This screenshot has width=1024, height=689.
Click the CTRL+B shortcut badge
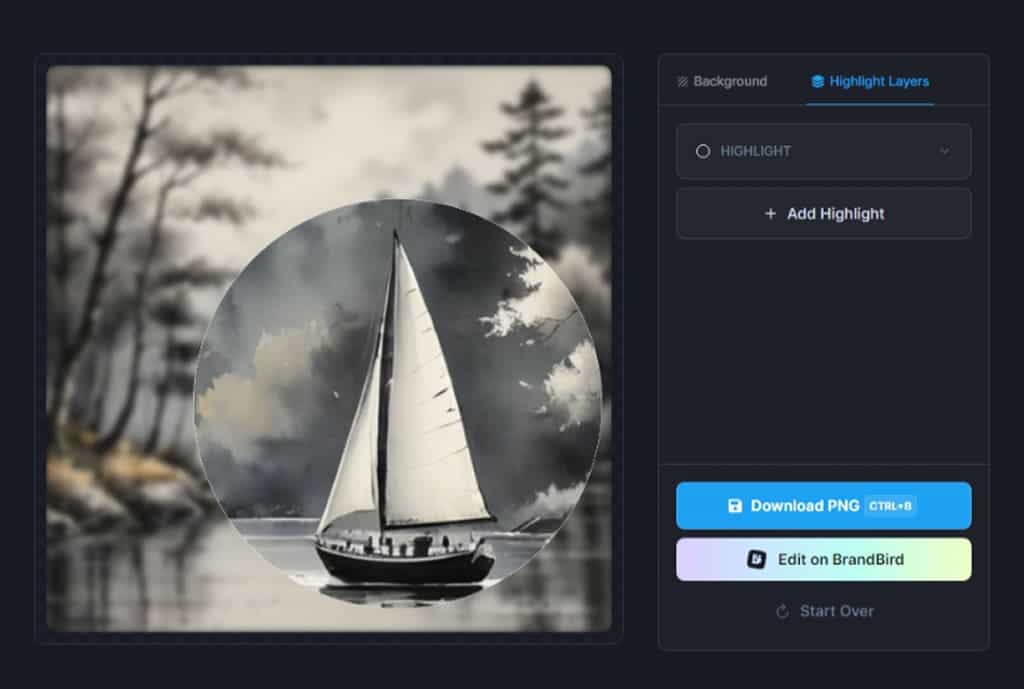point(890,506)
